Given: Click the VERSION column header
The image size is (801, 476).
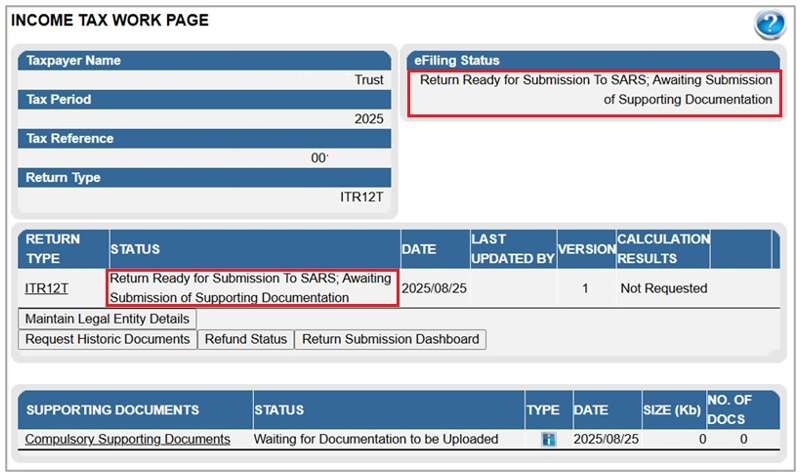Looking at the screenshot, I should 585,249.
